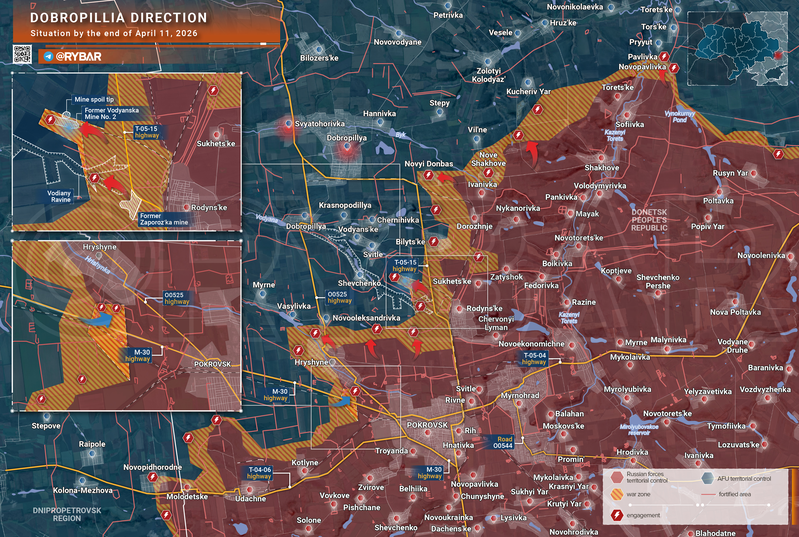The height and width of the screenshot is (537, 799).
Task: Click the Novooleksandrivka label
Action: tap(366, 318)
